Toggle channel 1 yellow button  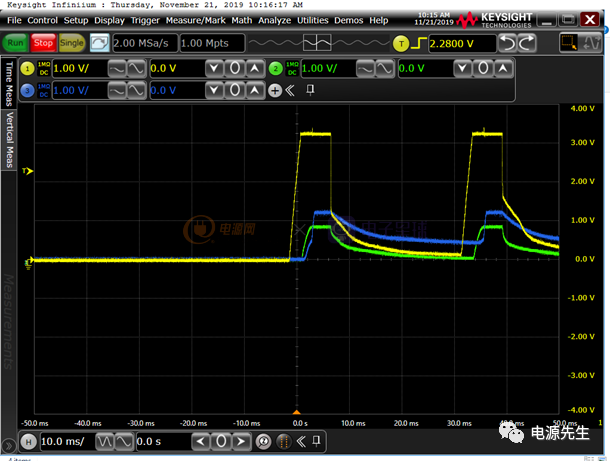tap(40, 67)
